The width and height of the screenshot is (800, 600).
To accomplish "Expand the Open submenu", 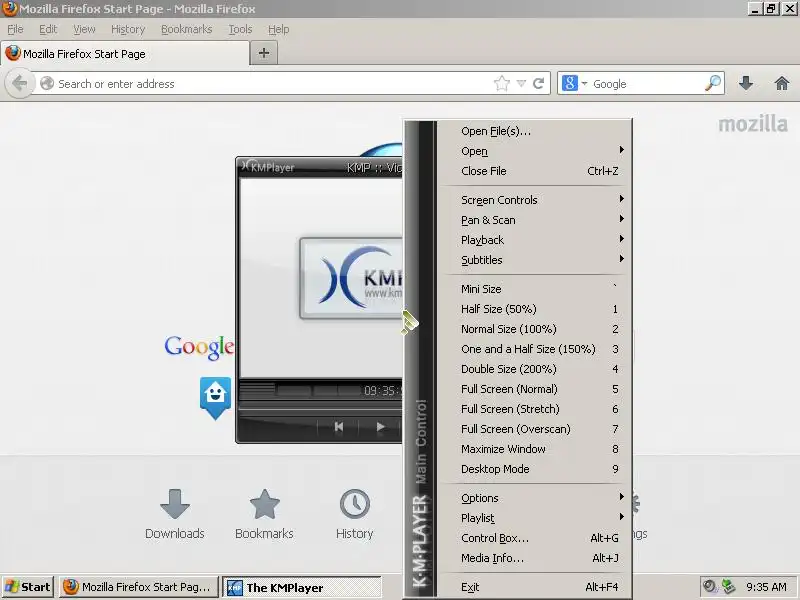I will (x=536, y=151).
